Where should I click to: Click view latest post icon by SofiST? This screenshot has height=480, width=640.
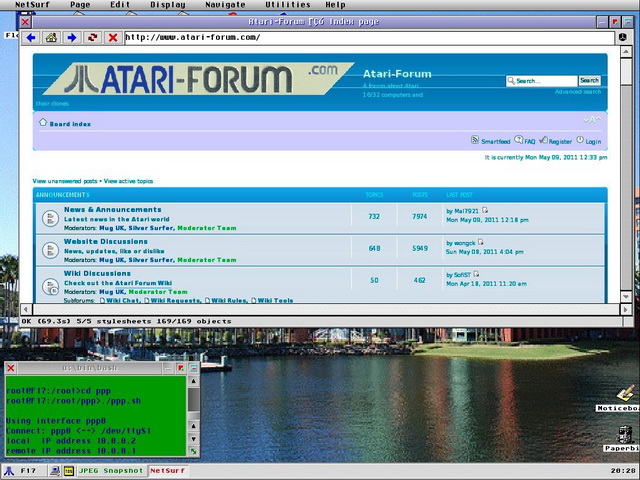click(x=476, y=274)
